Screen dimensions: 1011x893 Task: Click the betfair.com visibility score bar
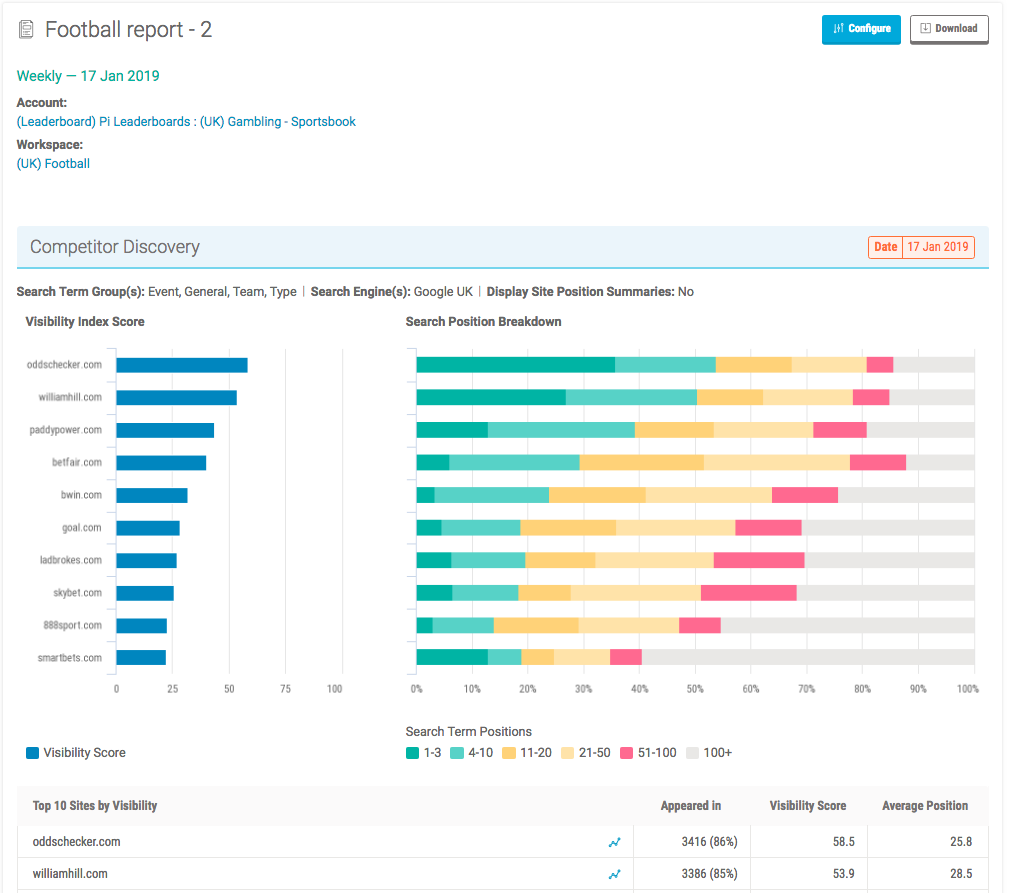coord(161,463)
